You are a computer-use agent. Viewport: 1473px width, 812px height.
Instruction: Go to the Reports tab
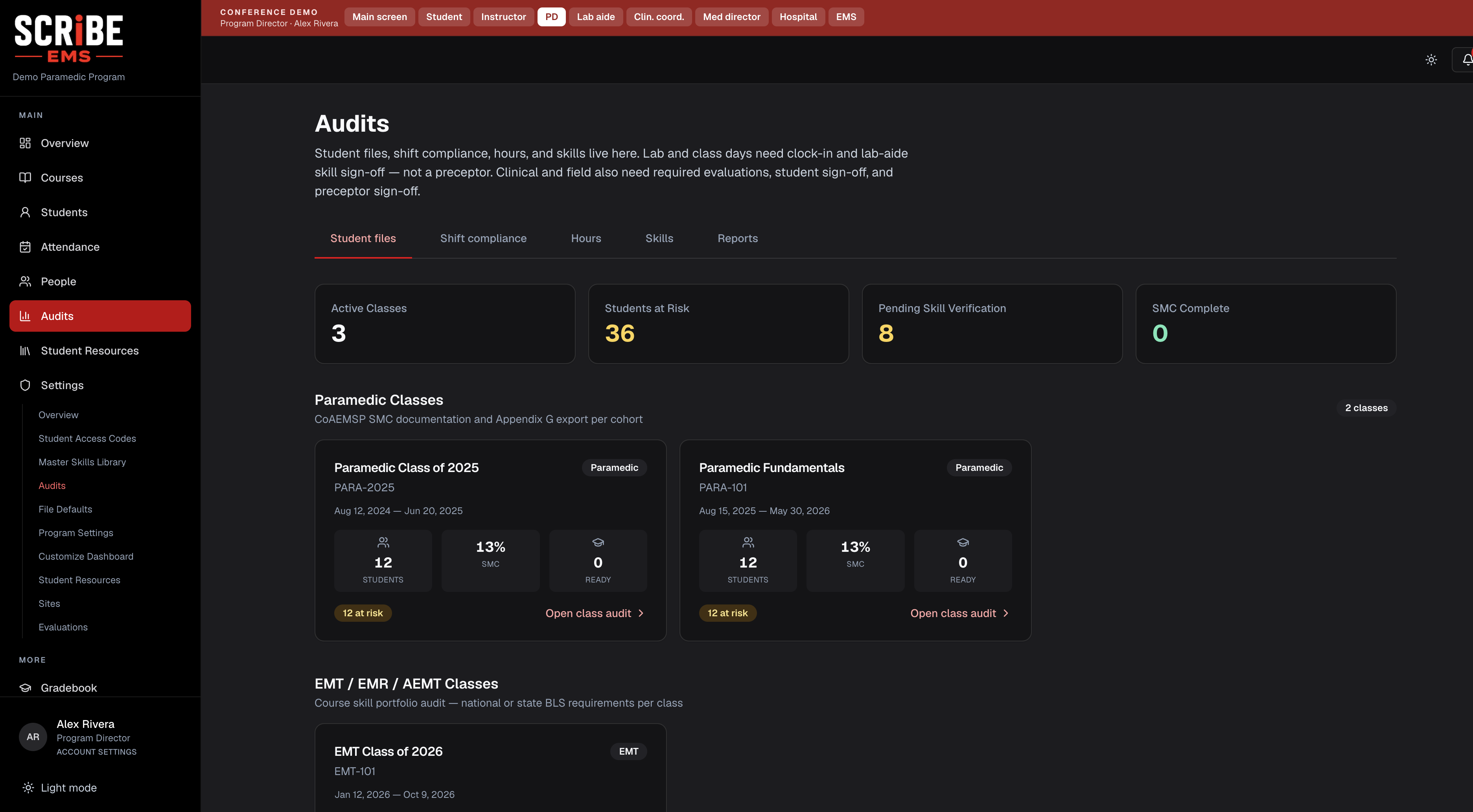(x=737, y=238)
